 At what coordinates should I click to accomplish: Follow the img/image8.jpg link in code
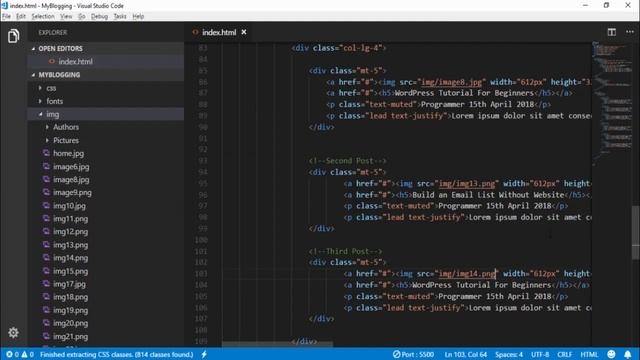451,82
